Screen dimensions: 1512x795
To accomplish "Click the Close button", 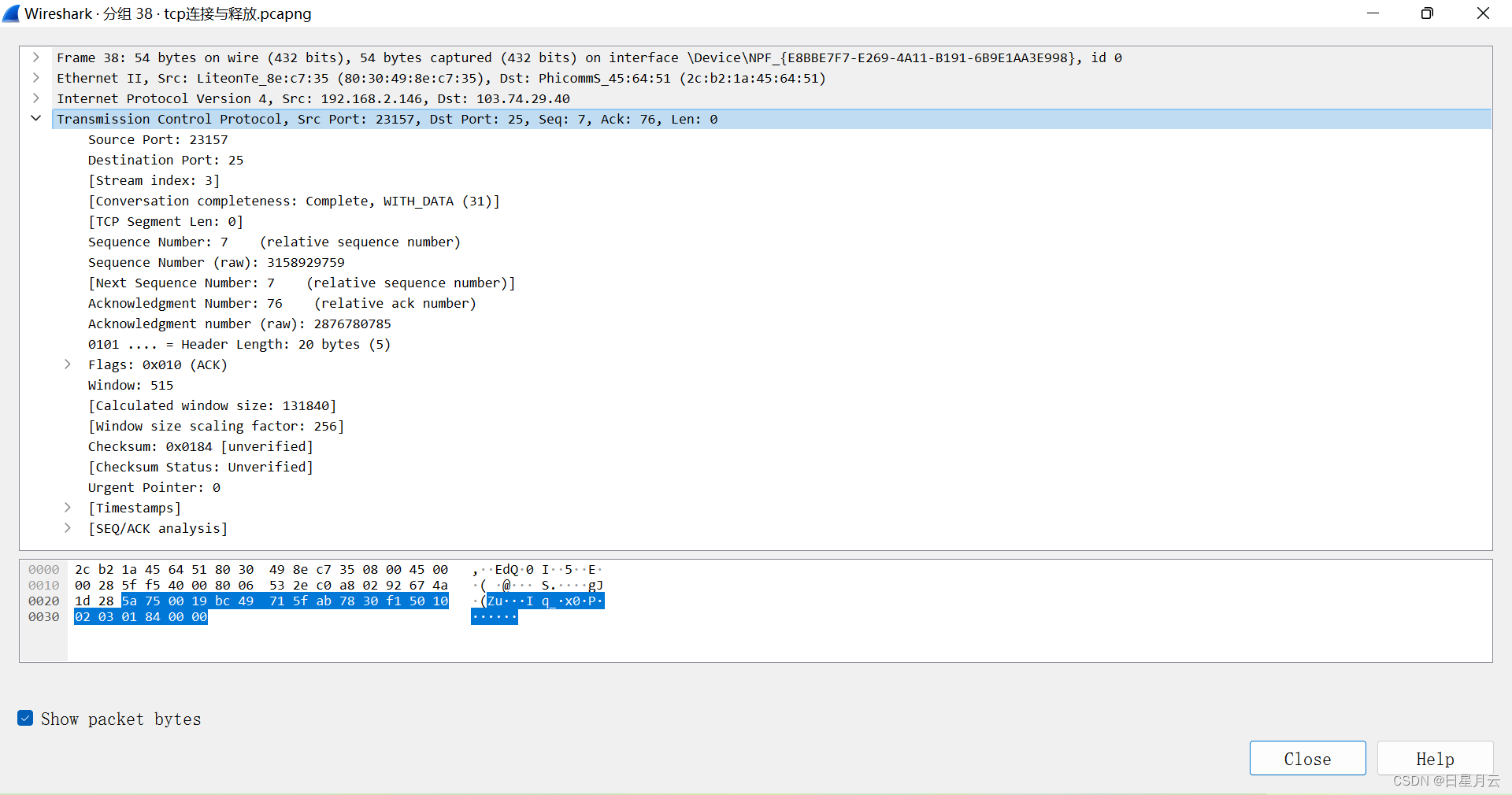I will 1307,758.
